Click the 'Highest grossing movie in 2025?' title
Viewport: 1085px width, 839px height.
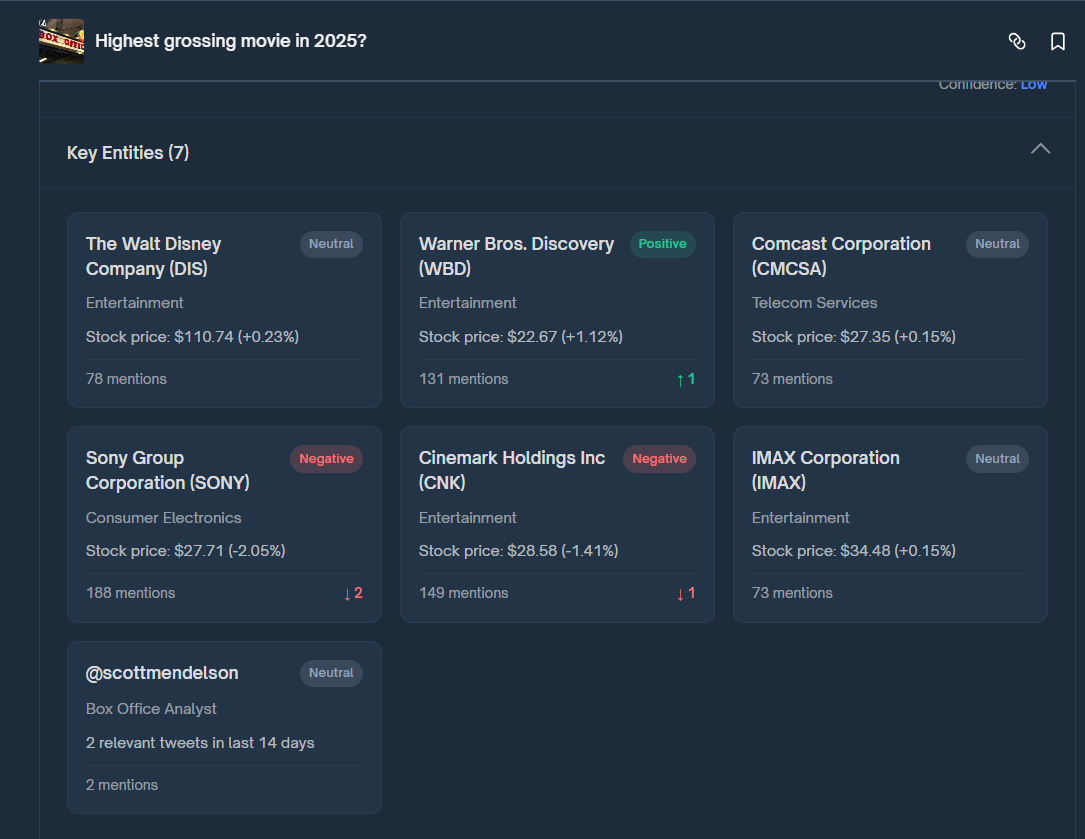tap(230, 41)
